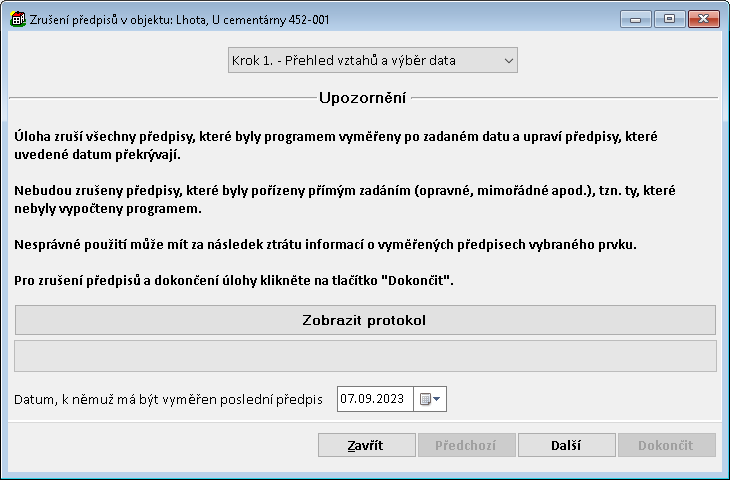The height and width of the screenshot is (480, 730).
Task: Maximize the Zrušení předpisů window
Action: pyautogui.click(x=667, y=18)
